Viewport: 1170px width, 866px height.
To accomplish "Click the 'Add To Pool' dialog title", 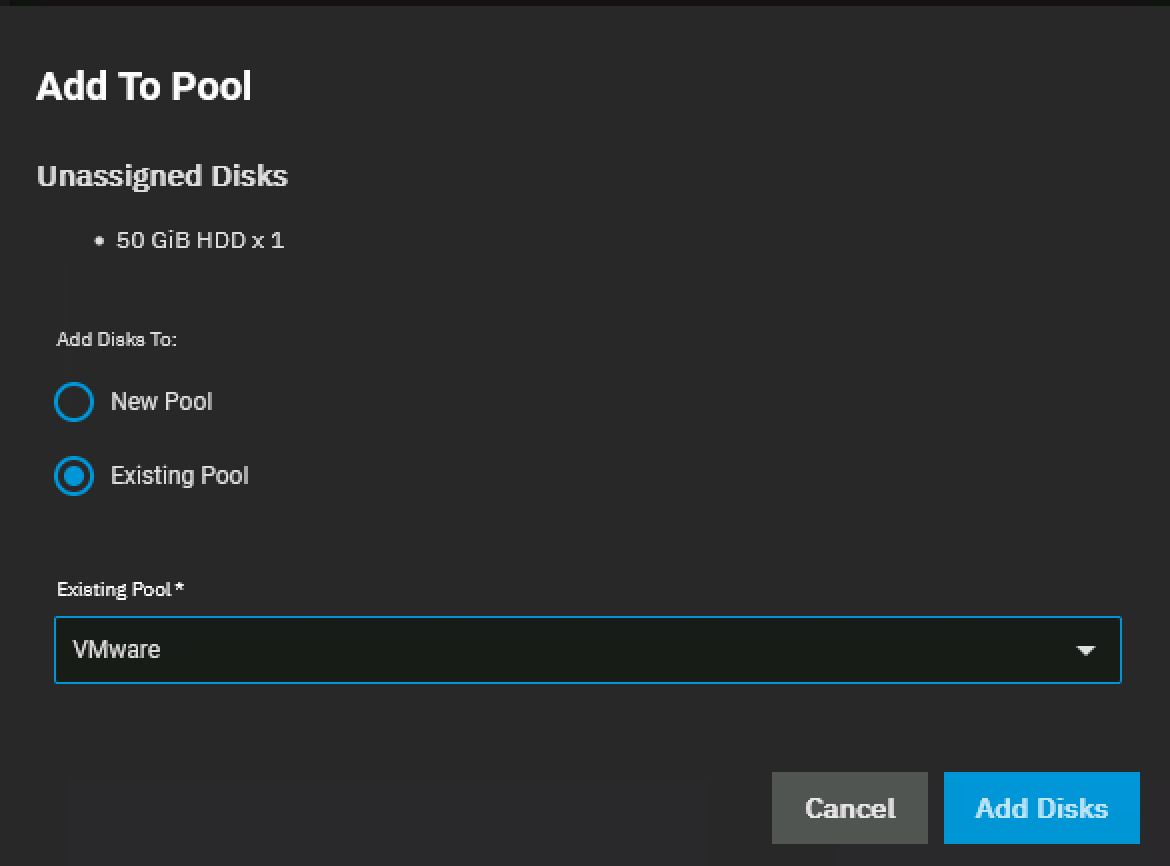I will pos(144,87).
